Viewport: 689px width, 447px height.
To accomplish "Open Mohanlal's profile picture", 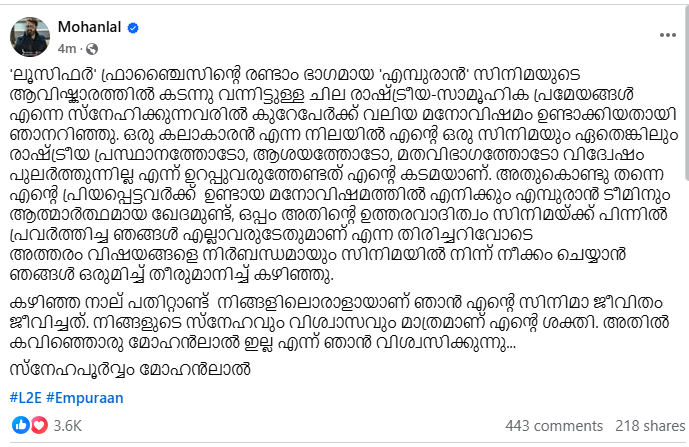I will click(x=30, y=37).
